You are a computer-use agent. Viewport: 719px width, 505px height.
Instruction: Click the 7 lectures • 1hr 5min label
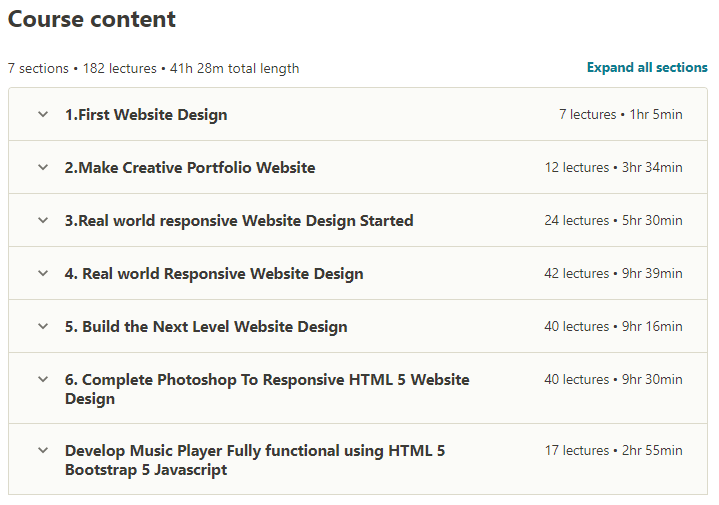[620, 115]
